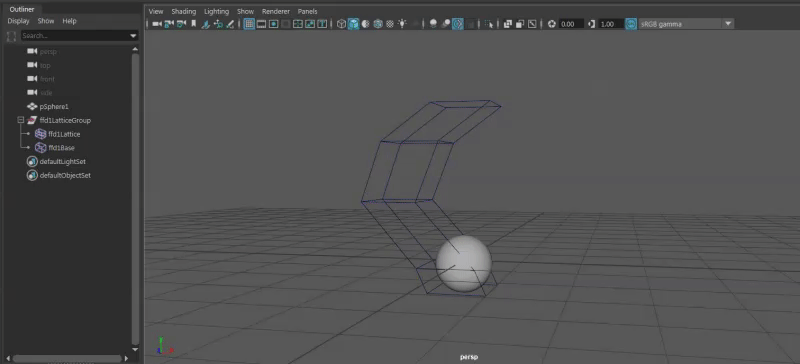The width and height of the screenshot is (800, 364).
Task: Click the sphere object in viewport
Action: 464,263
